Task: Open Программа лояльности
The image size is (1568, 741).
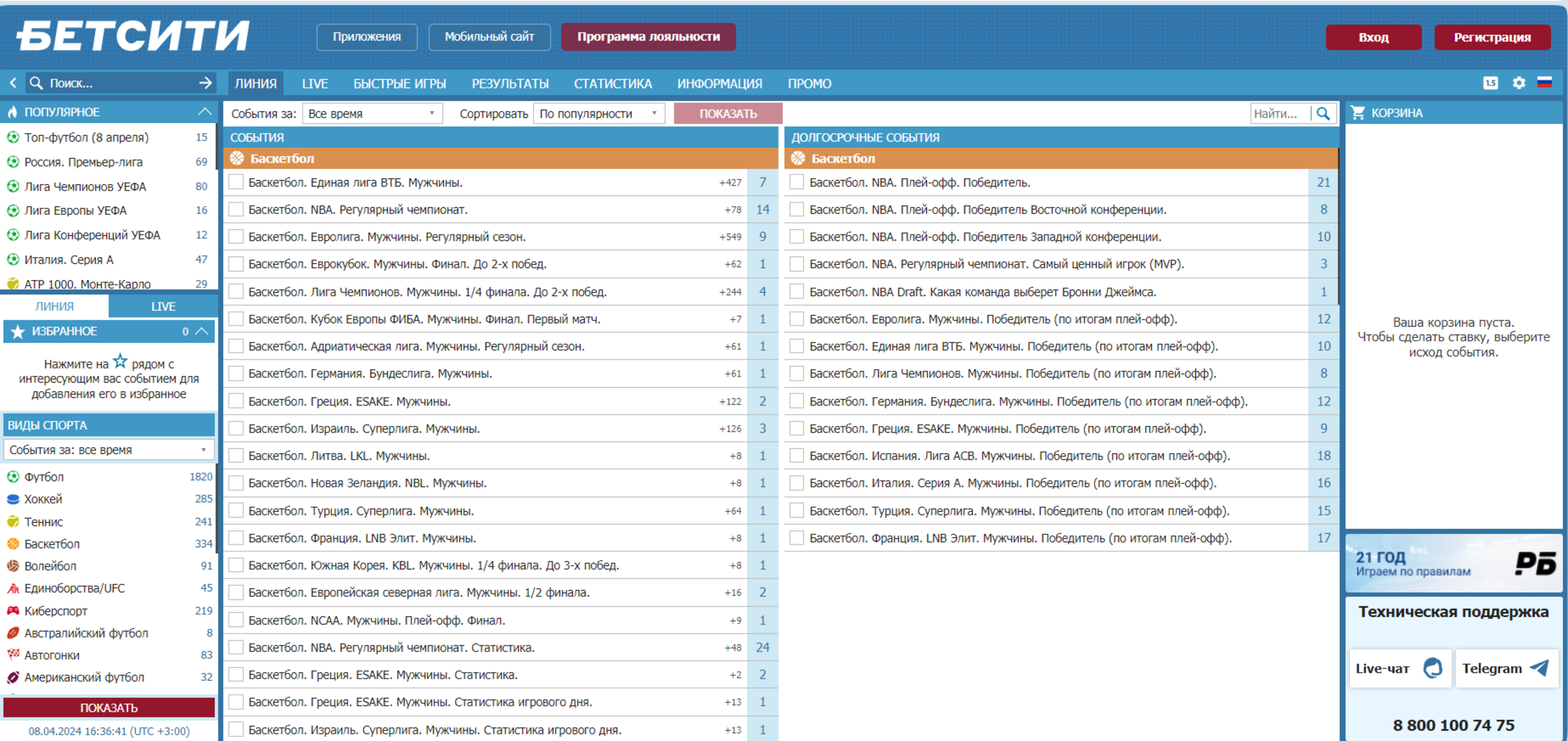Action: click(648, 37)
